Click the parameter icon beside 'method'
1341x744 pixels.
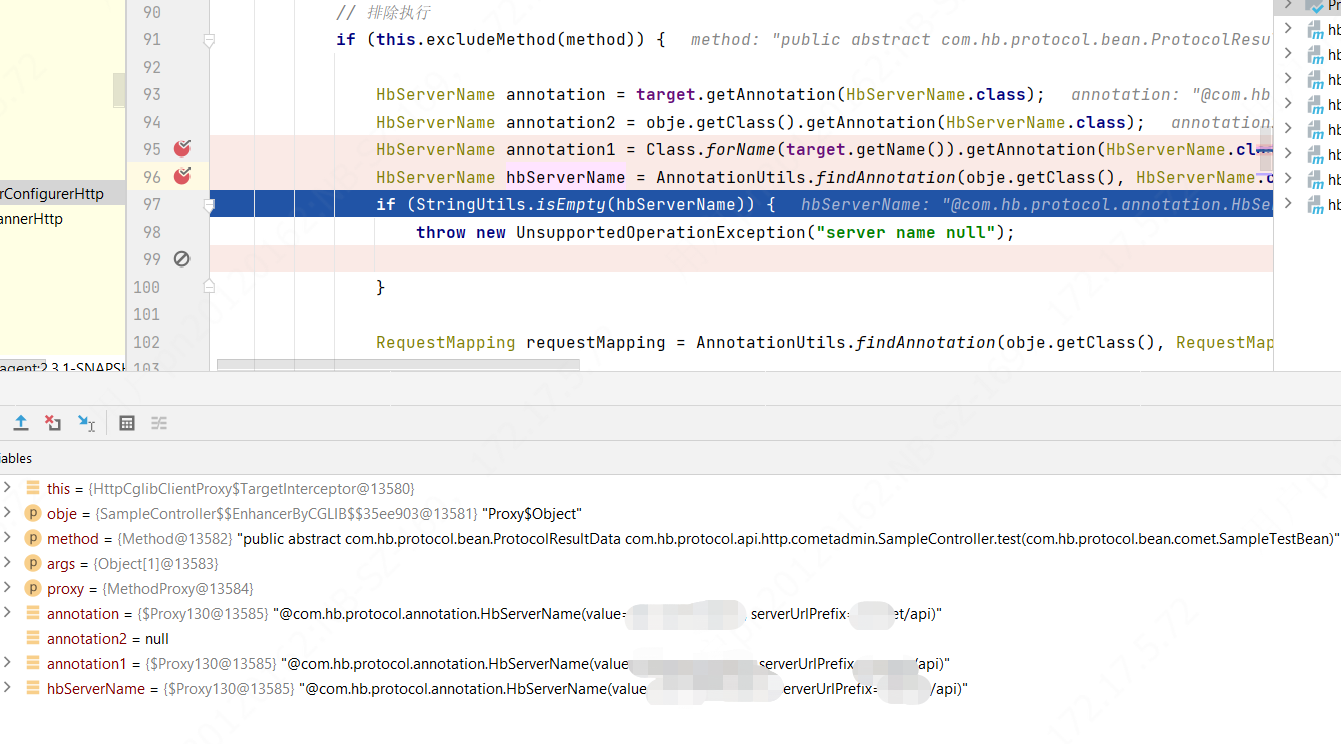tap(32, 538)
